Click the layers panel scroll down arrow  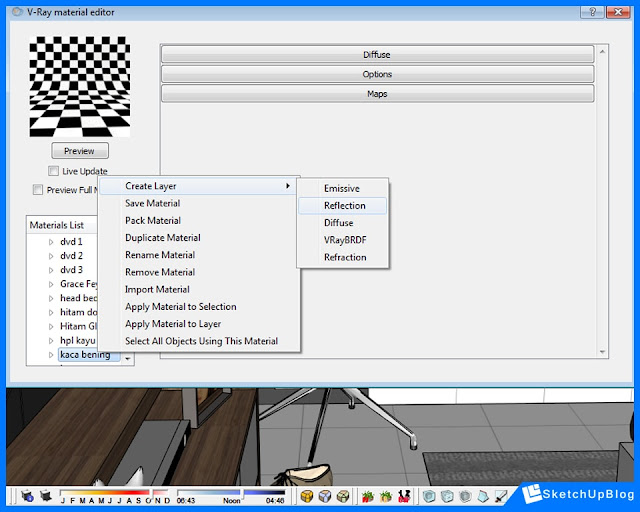pyautogui.click(x=602, y=352)
